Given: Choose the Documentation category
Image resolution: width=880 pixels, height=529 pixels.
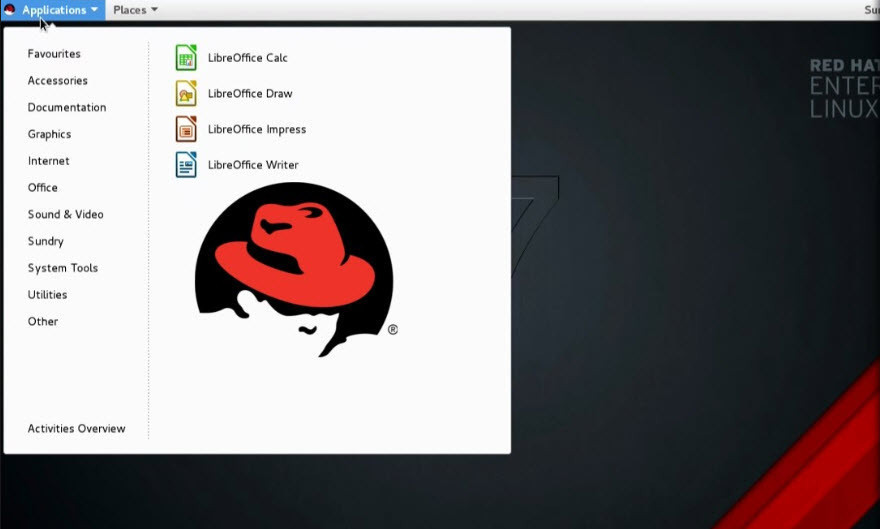Looking at the screenshot, I should point(66,108).
